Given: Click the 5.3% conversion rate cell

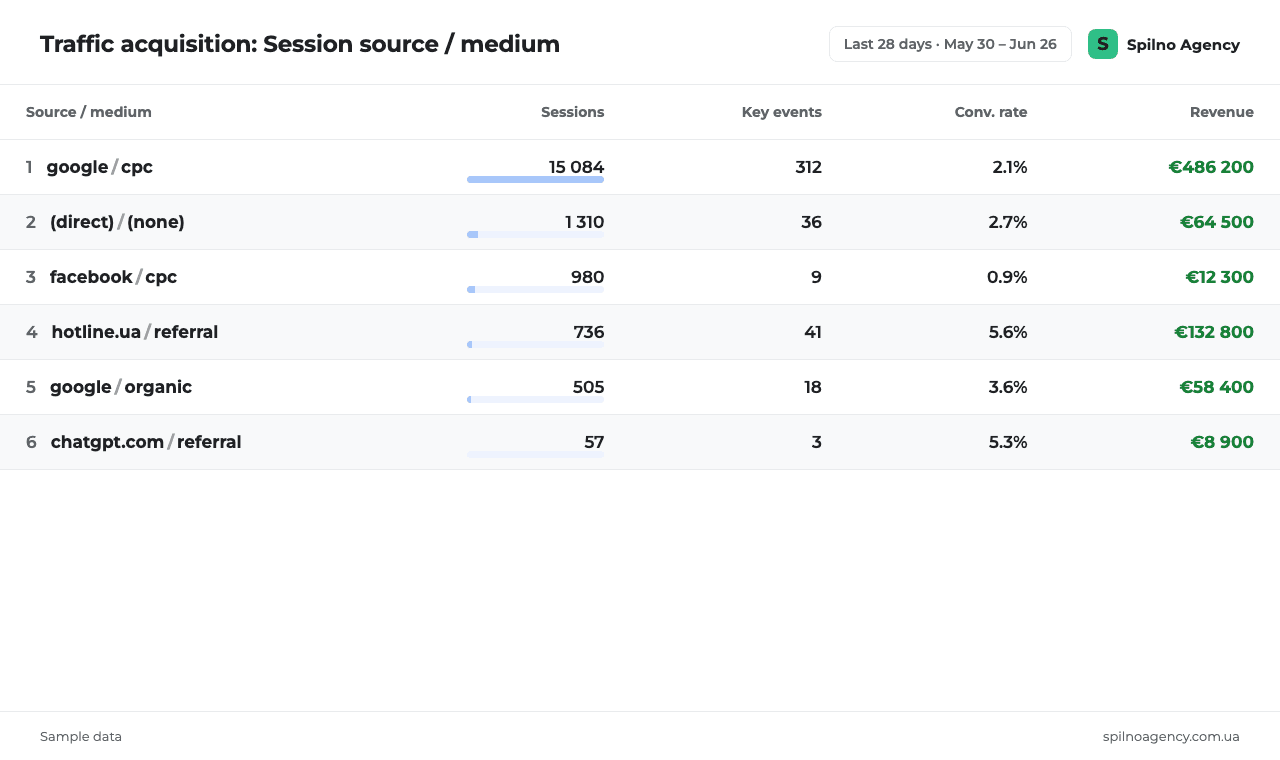Looking at the screenshot, I should click(x=1008, y=442).
